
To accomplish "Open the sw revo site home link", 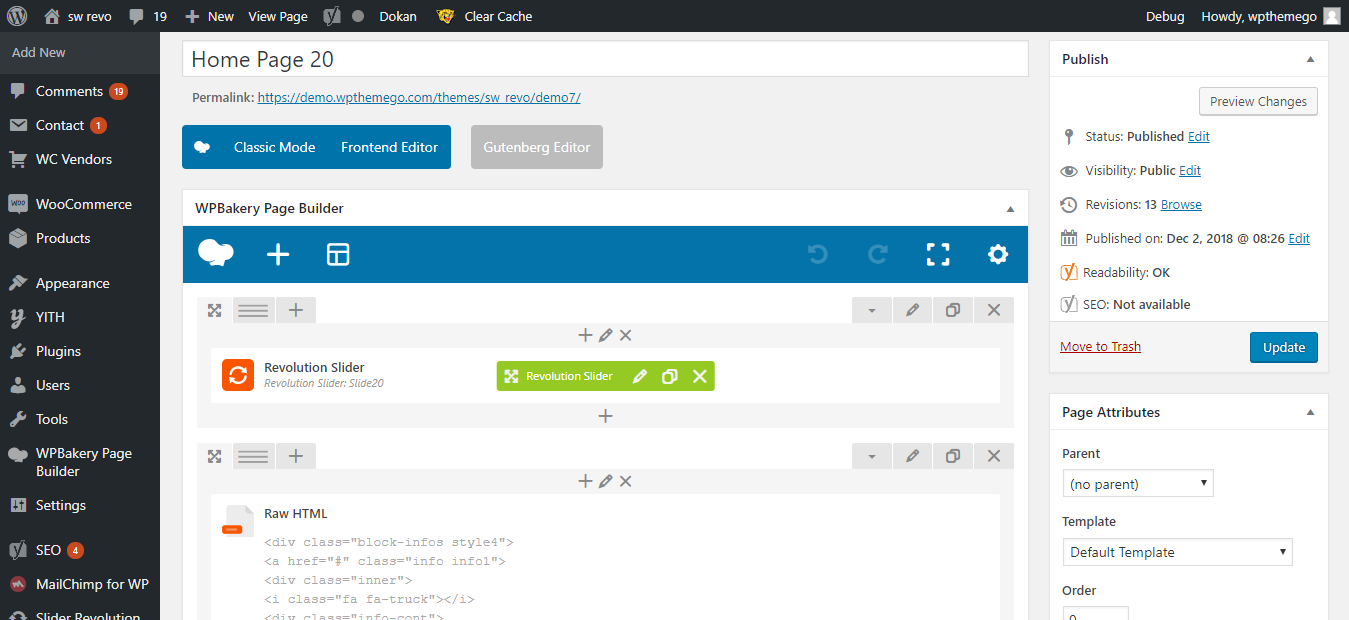I will click(79, 16).
